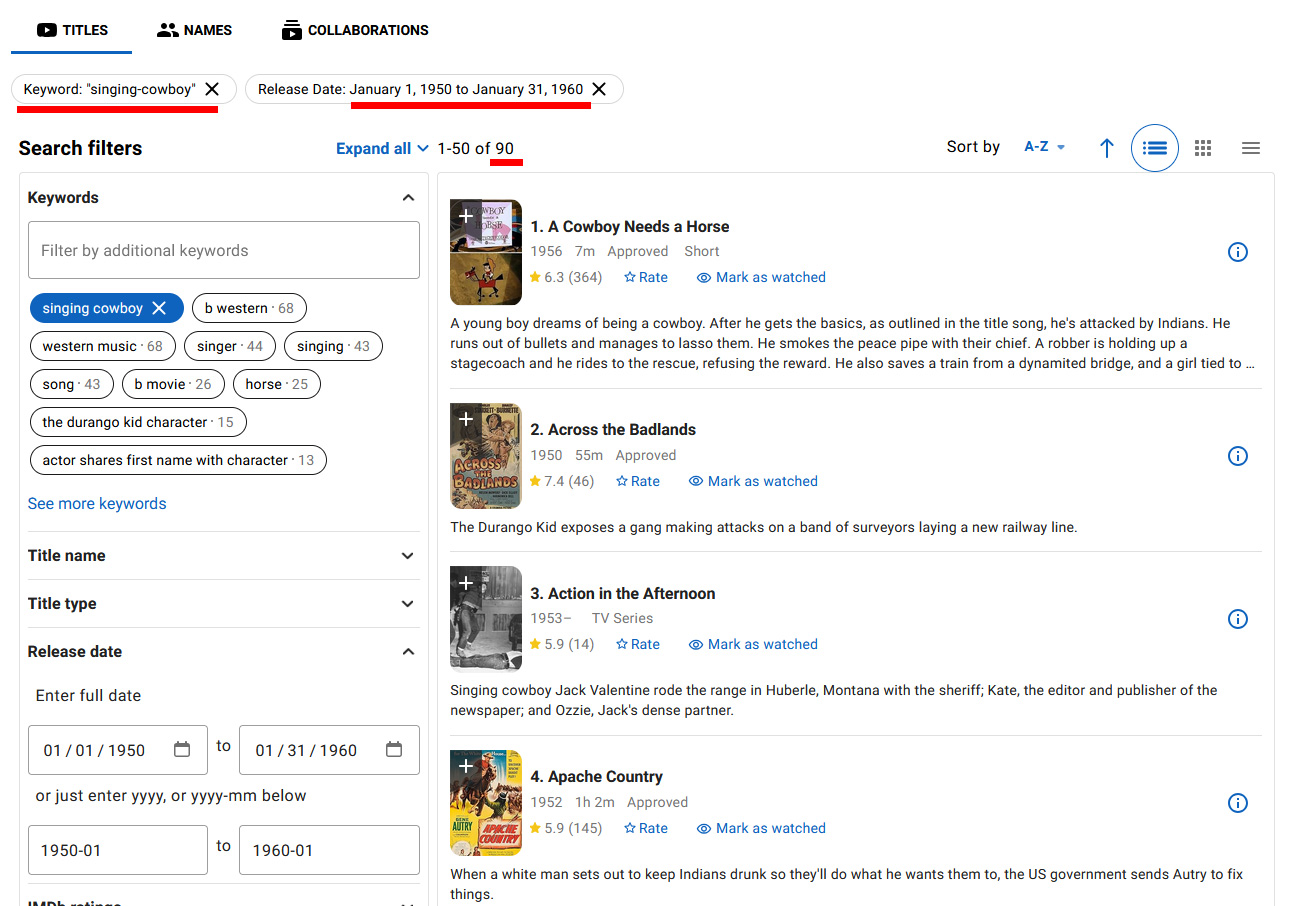The width and height of the screenshot is (1293, 906).
Task: Switch to detailed list view
Action: (x=1155, y=148)
